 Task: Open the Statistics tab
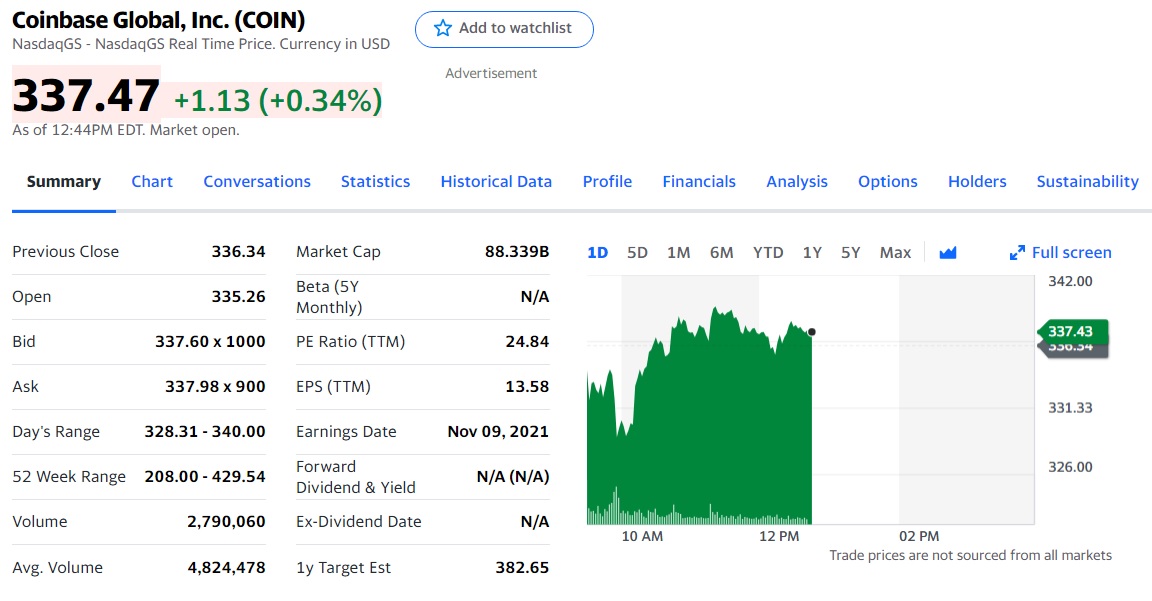coord(375,181)
